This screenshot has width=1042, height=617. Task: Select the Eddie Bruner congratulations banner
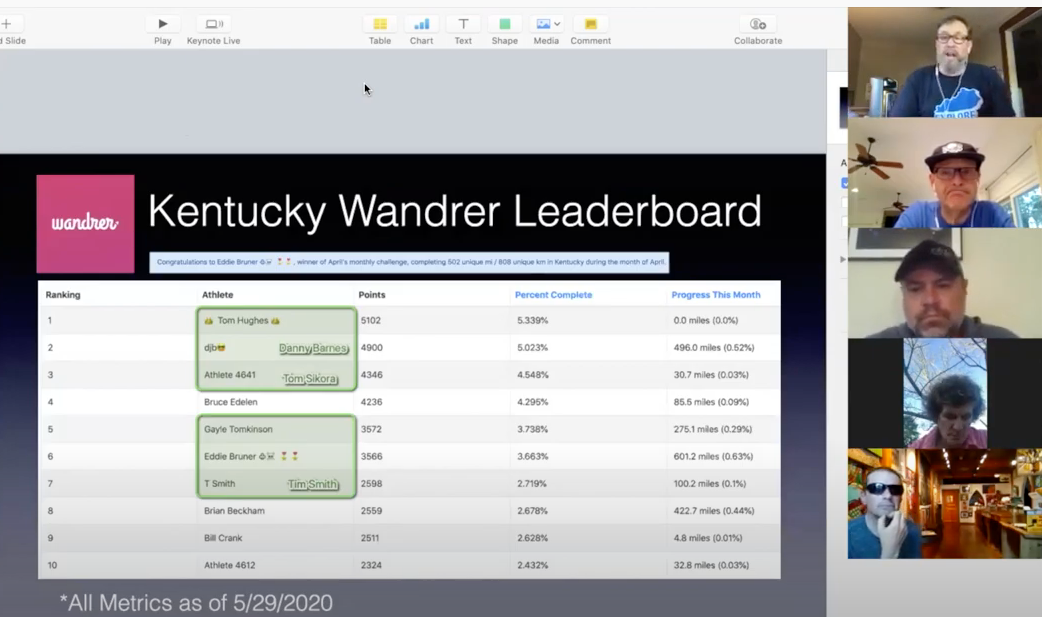(x=409, y=262)
